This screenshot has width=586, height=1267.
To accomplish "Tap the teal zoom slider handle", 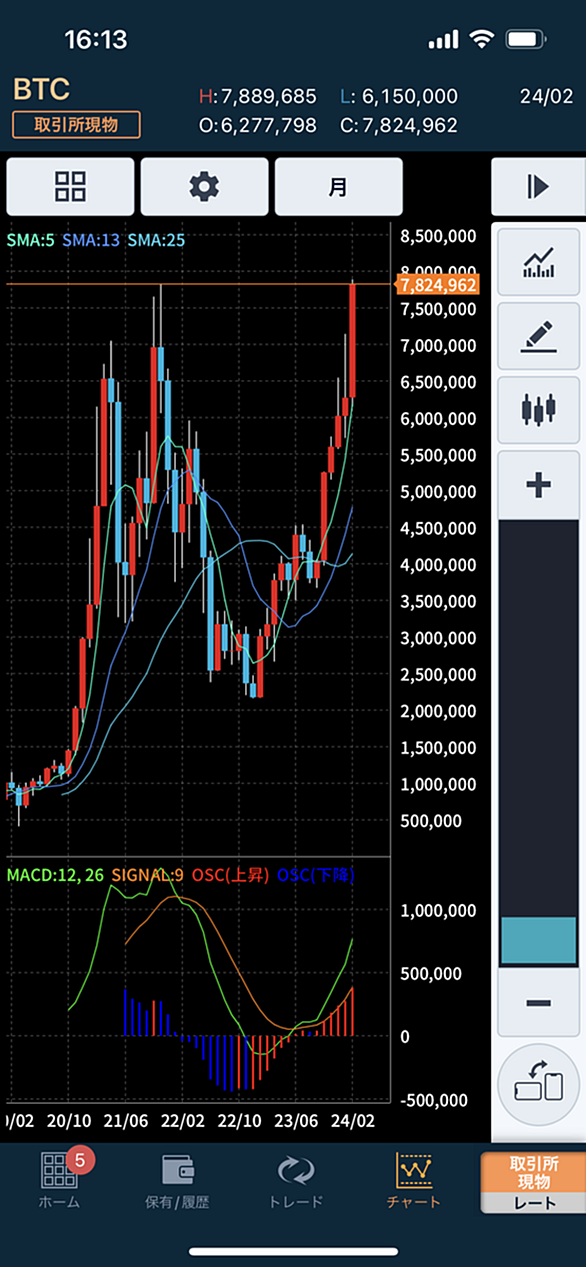I will pyautogui.click(x=538, y=940).
